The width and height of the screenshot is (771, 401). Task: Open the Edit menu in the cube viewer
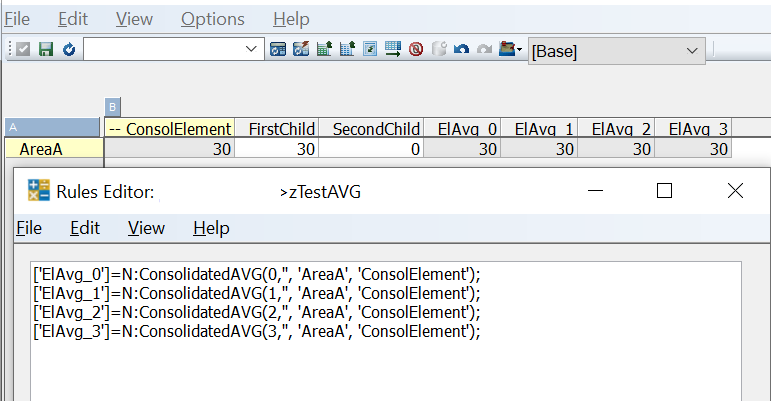click(x=73, y=19)
